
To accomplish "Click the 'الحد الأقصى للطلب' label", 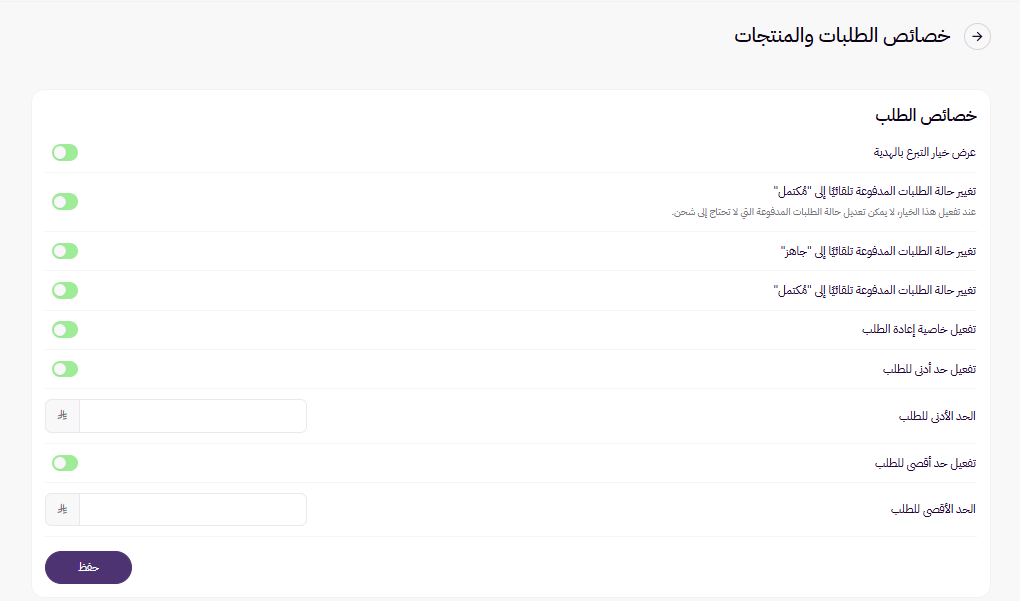I will 931,509.
